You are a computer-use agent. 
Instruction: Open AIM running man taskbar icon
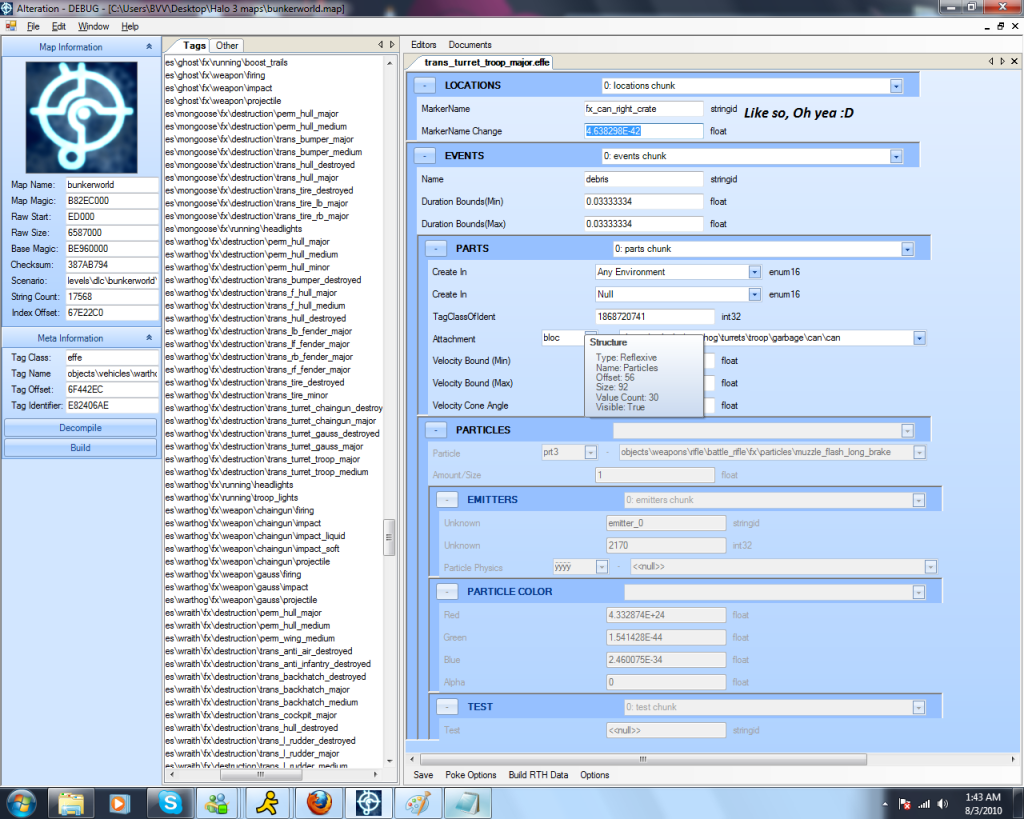tap(268, 803)
